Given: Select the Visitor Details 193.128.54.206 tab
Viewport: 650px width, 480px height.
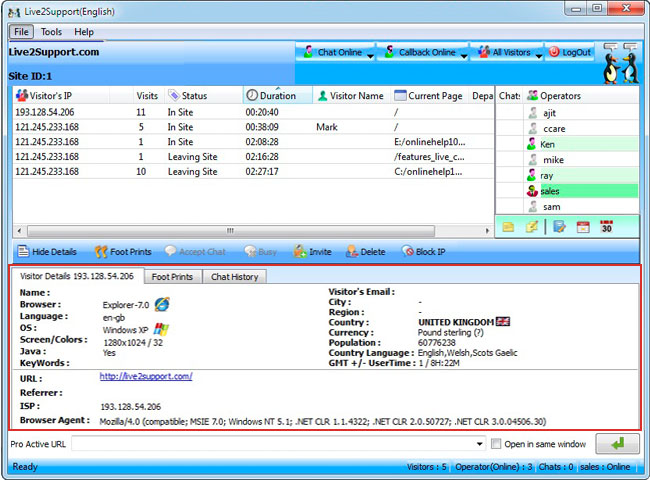Looking at the screenshot, I should coord(77,276).
